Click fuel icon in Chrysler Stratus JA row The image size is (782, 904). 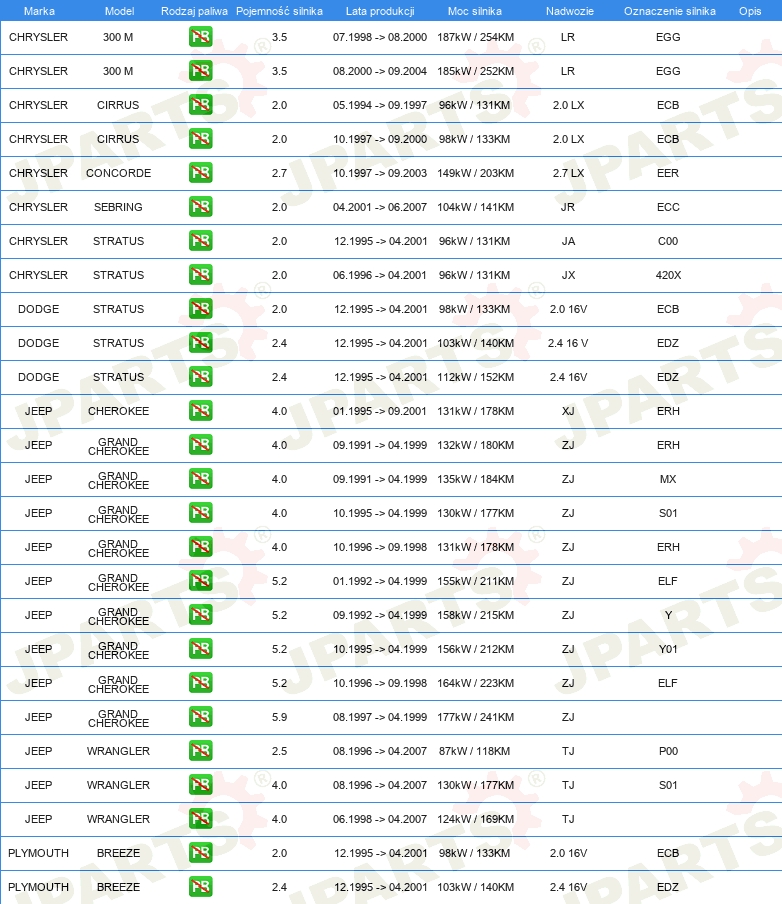tap(201, 241)
